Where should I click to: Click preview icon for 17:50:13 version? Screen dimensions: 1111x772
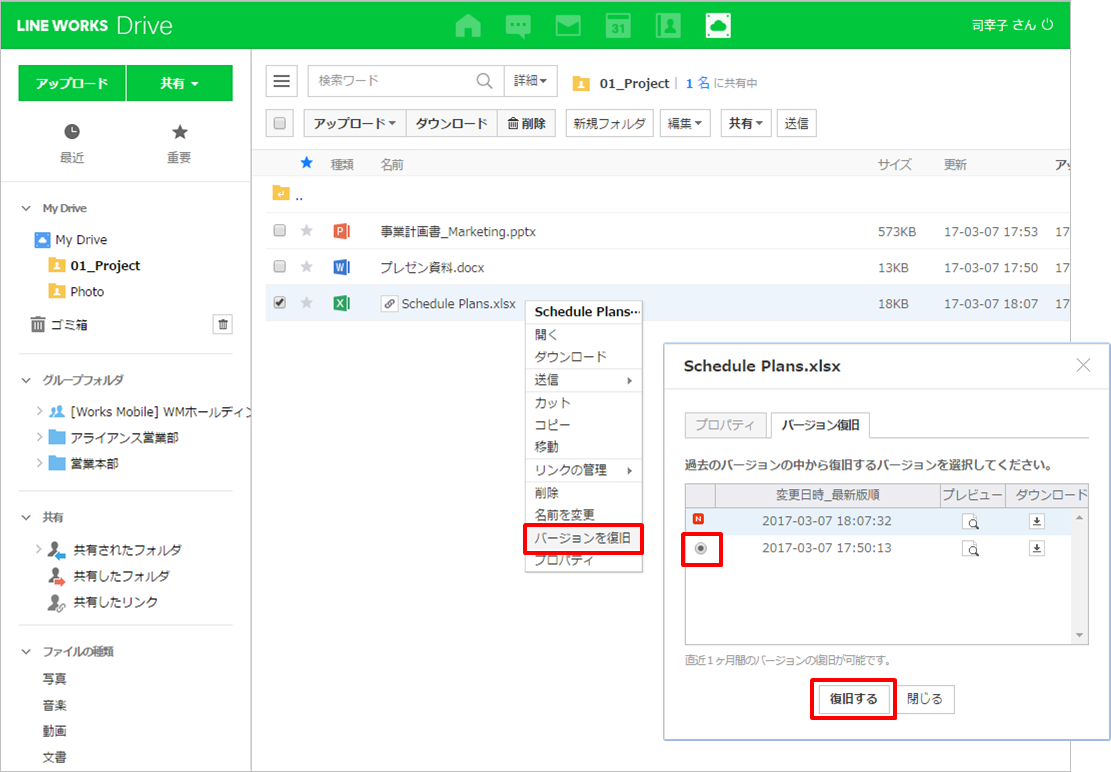pos(971,548)
